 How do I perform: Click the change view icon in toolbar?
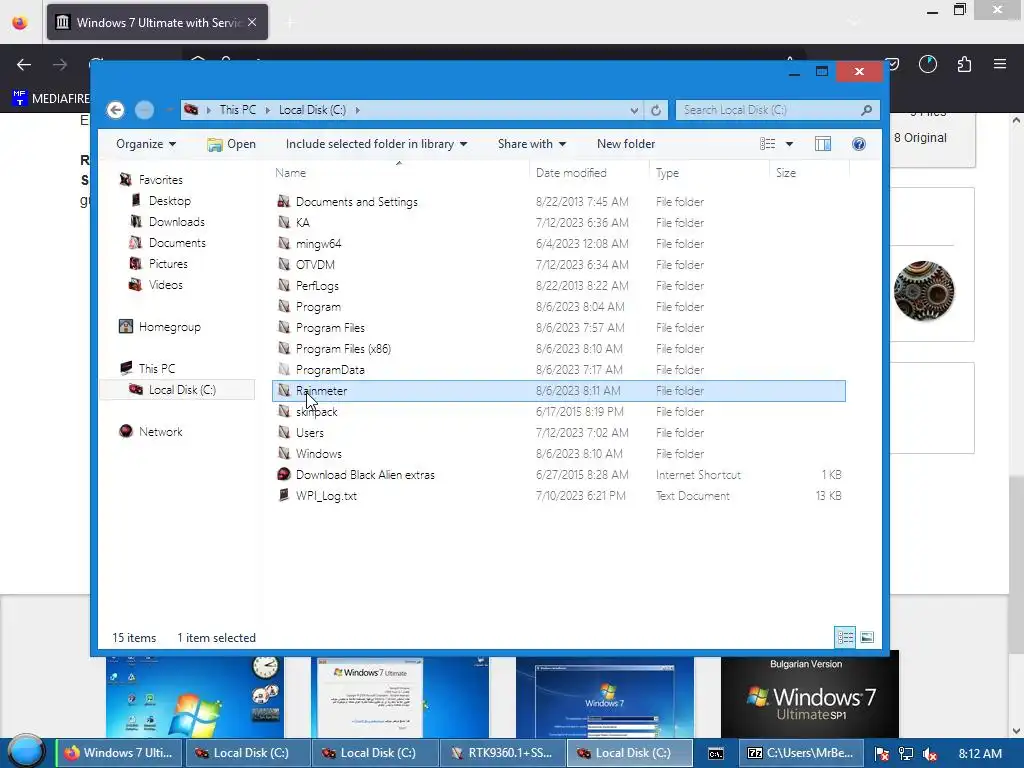767,144
